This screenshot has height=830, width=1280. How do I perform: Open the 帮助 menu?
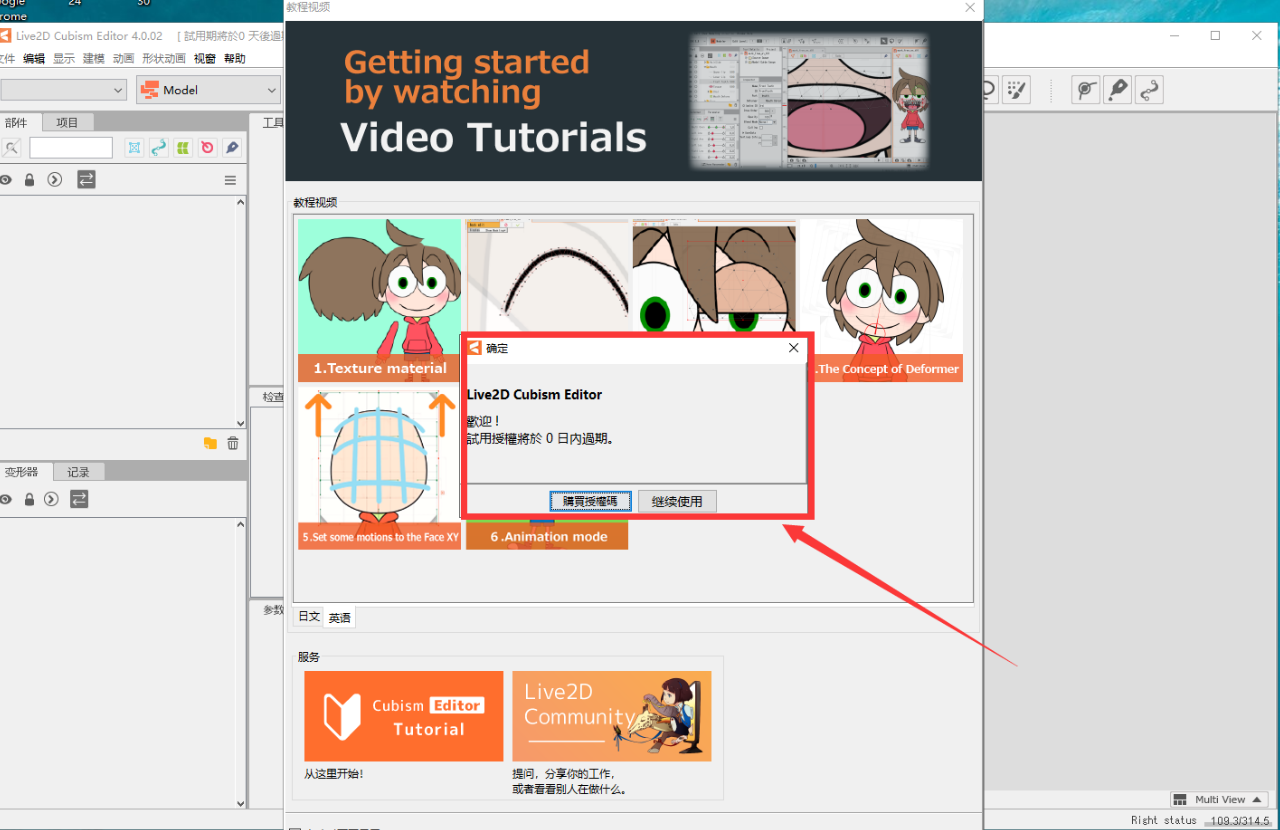[x=235, y=59]
